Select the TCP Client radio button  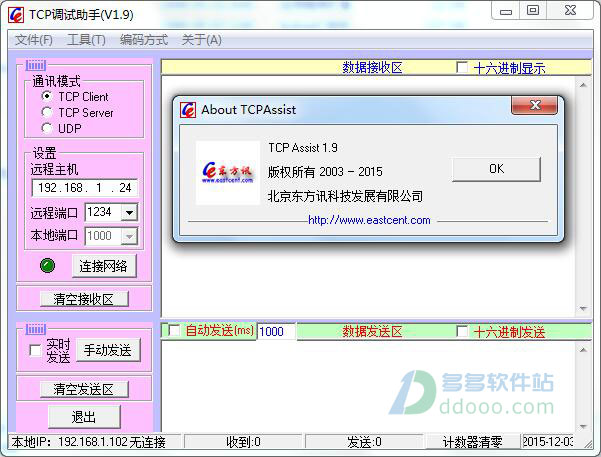47,96
